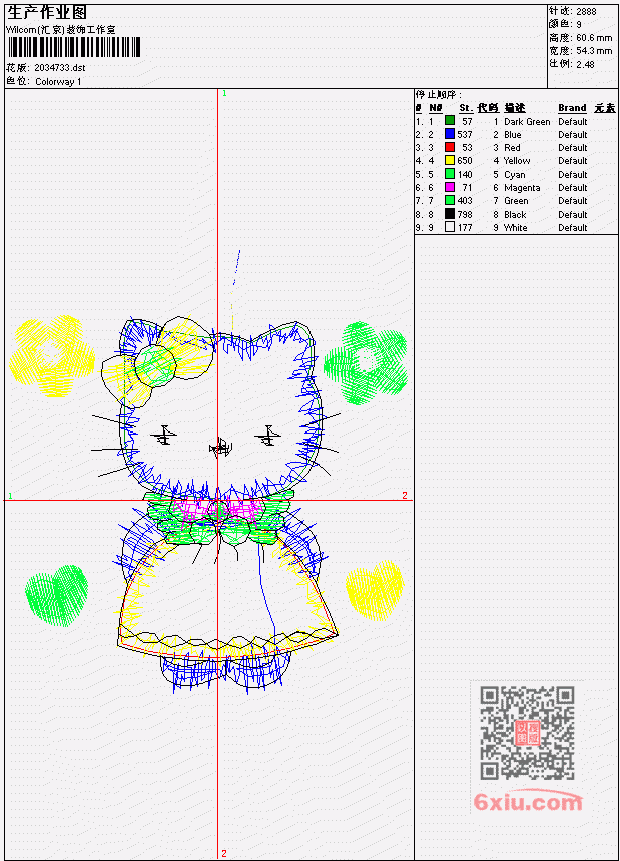Click the green heart in the design
Viewport: 620px width, 861px height.
tap(57, 596)
